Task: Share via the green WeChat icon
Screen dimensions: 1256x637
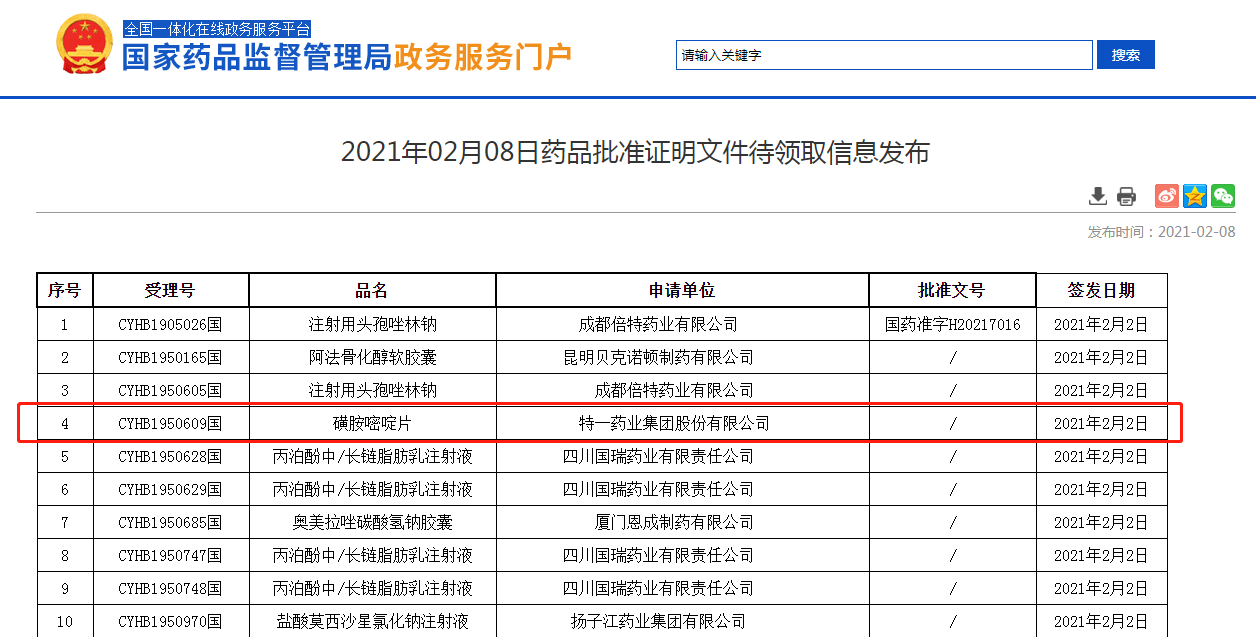Action: (1223, 196)
